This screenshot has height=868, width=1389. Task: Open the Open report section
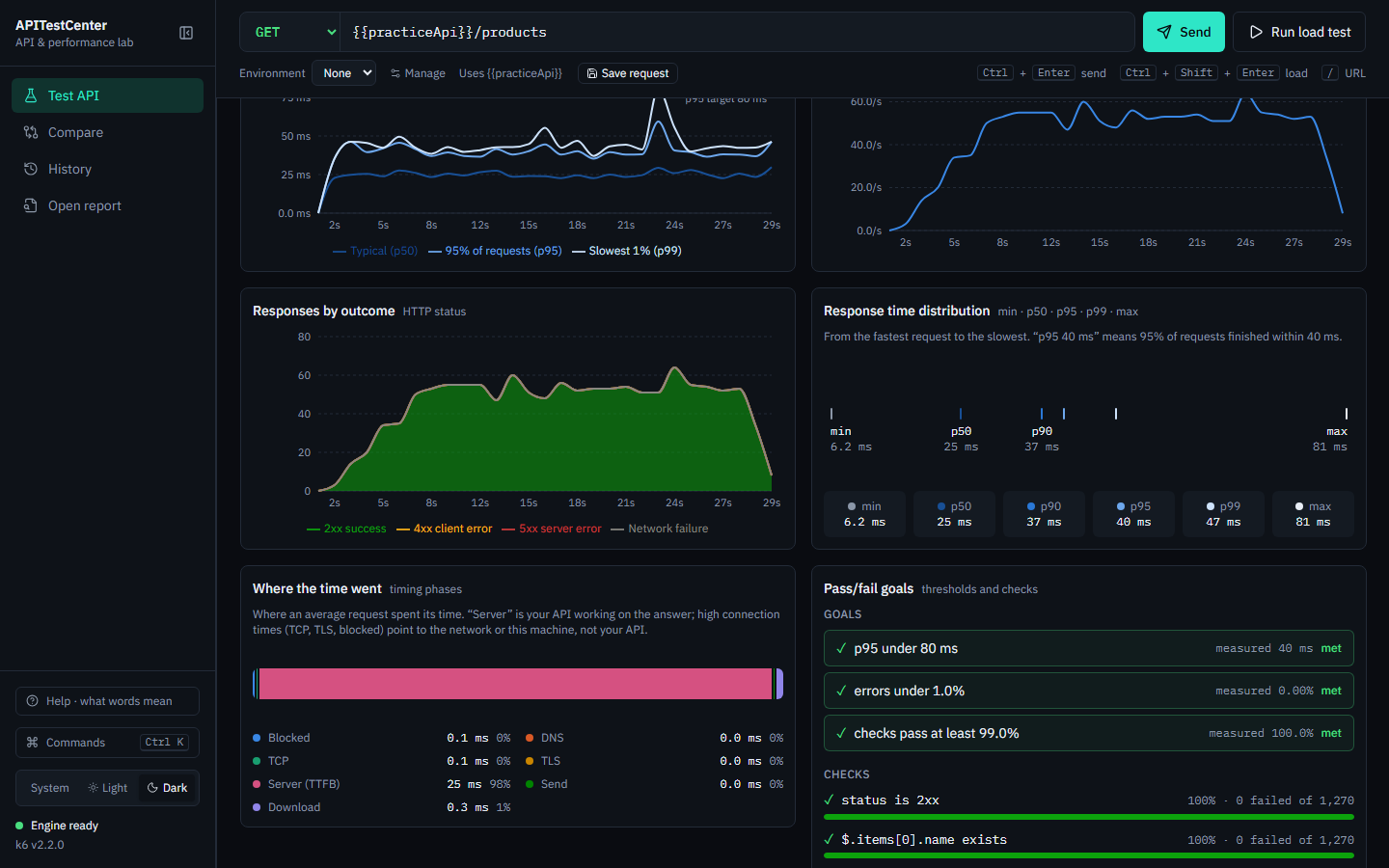point(107,205)
